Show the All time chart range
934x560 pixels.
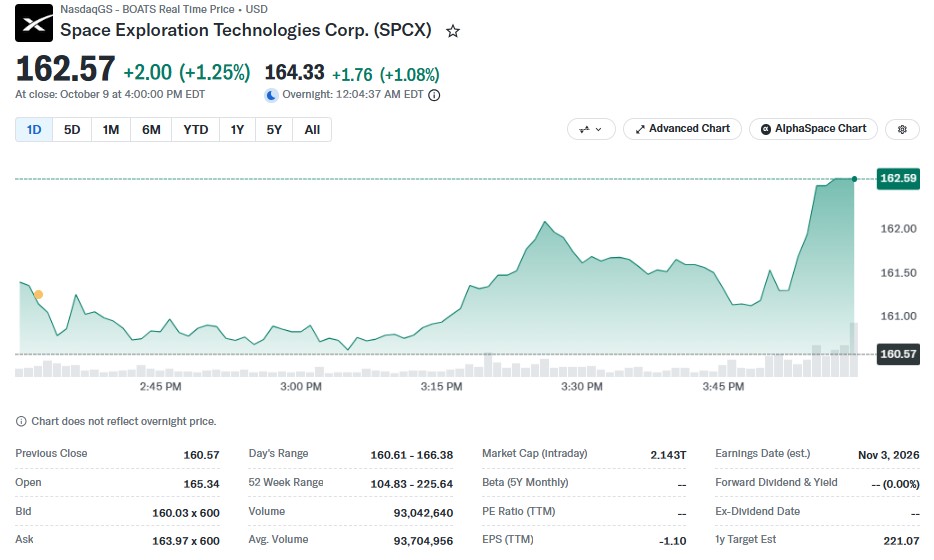(x=312, y=130)
